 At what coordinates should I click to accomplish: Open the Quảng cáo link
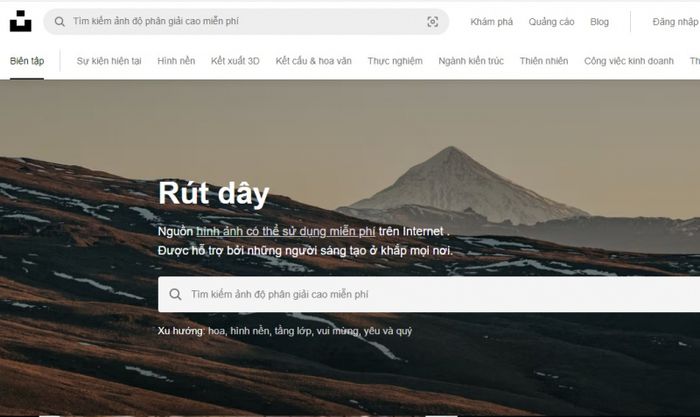(551, 22)
